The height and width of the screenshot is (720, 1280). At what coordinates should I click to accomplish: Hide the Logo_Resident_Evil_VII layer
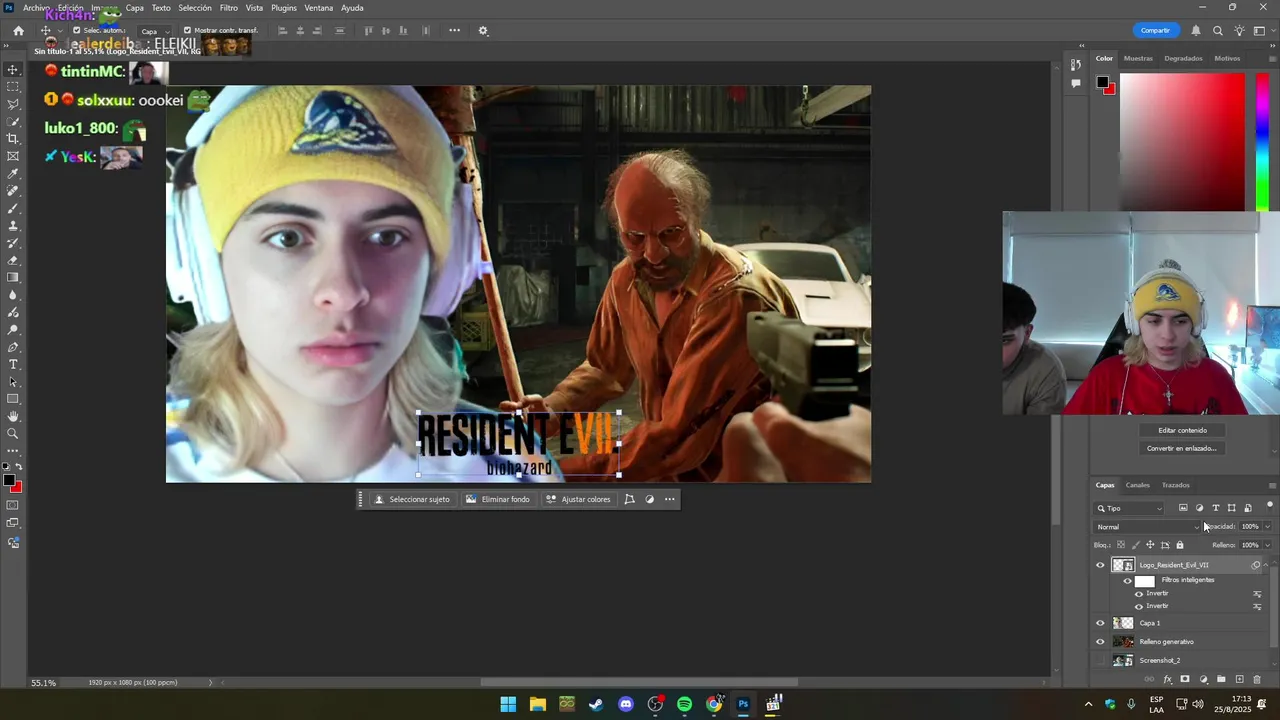pyautogui.click(x=1100, y=565)
